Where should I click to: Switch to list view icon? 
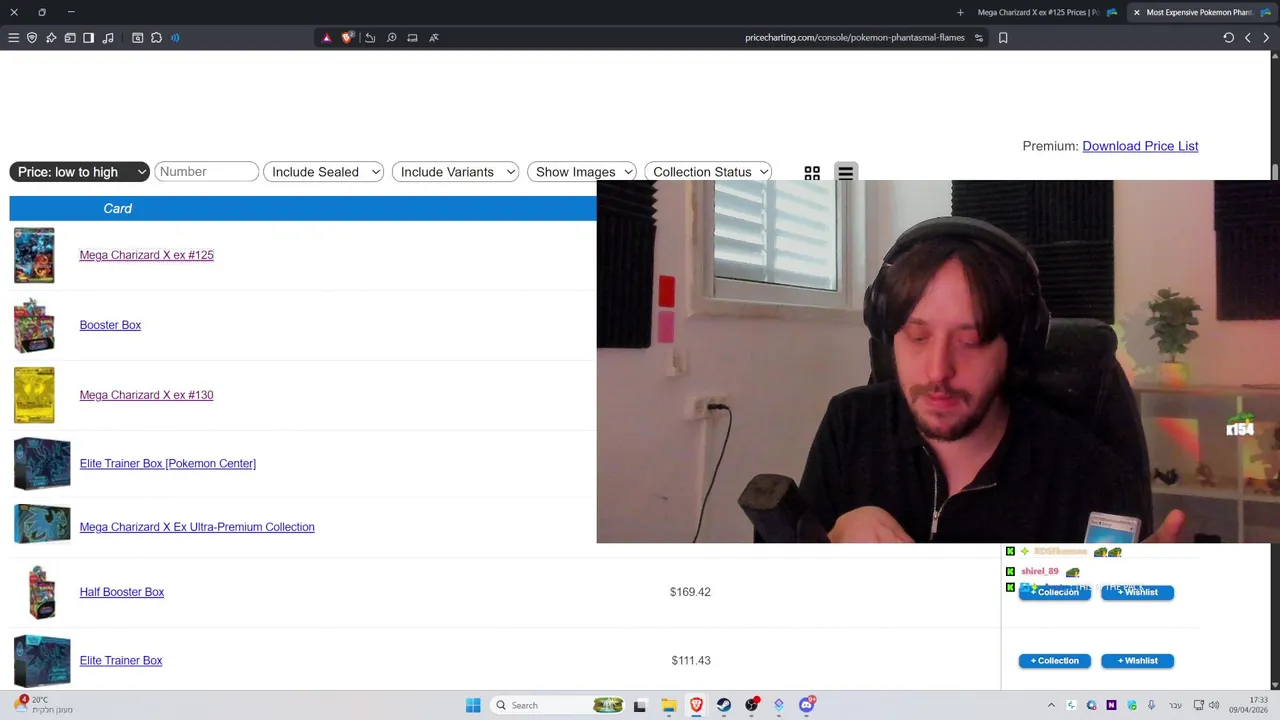[x=845, y=173]
